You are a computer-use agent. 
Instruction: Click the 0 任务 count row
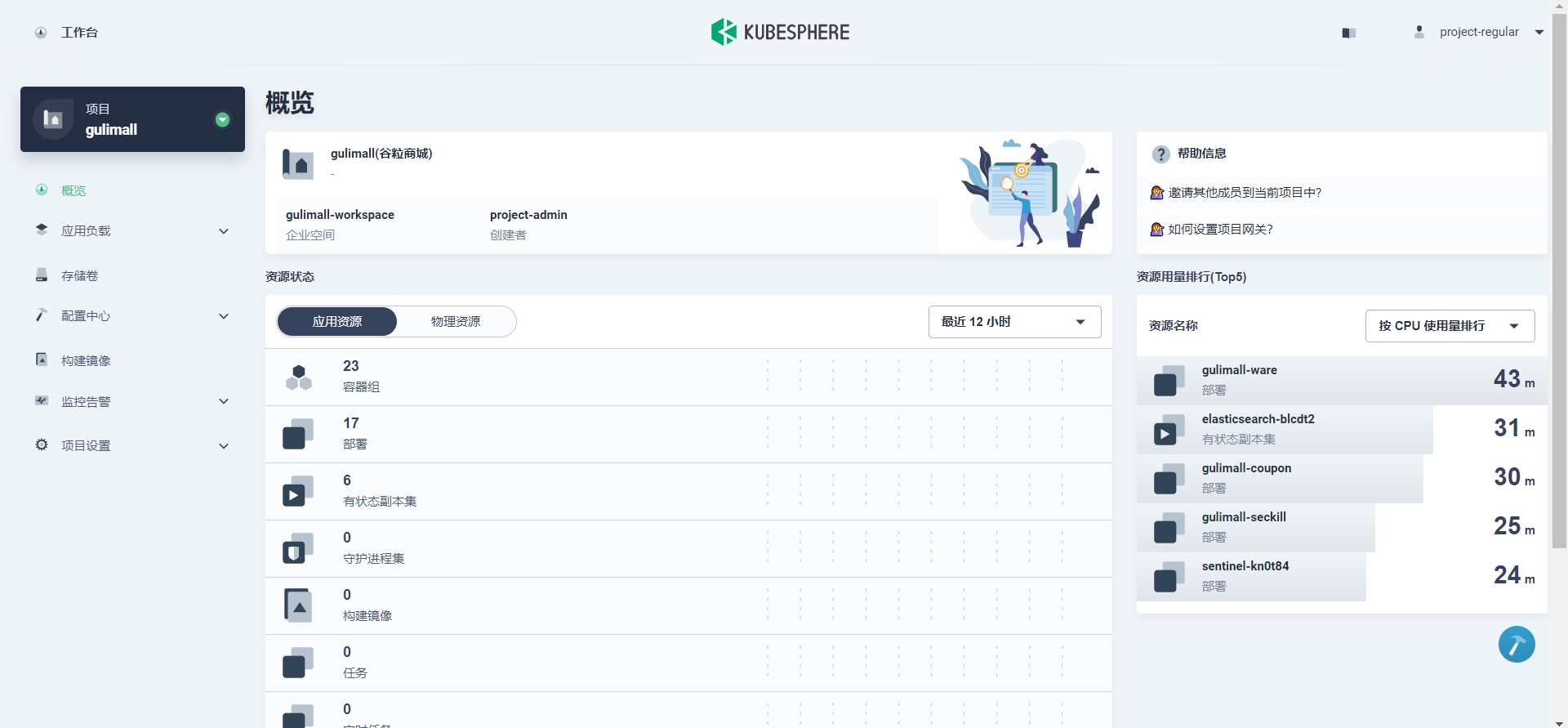[x=688, y=663]
